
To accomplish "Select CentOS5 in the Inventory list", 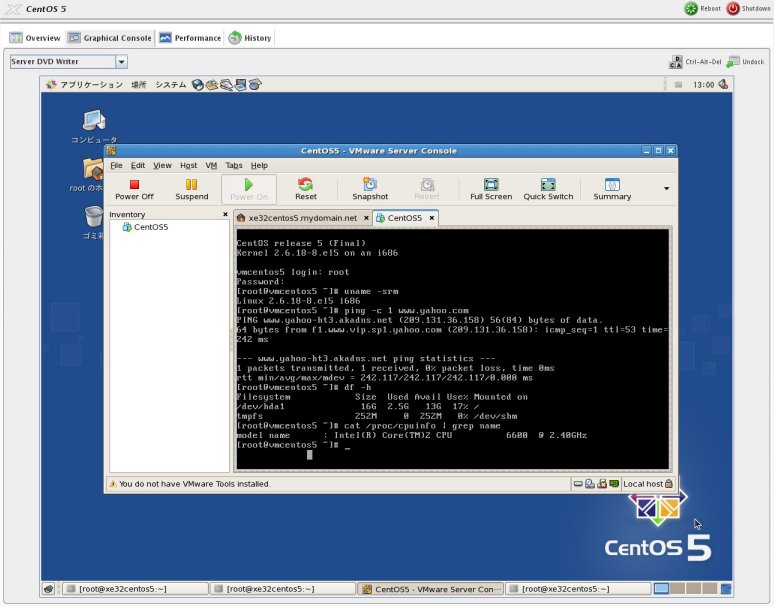I will coord(145,227).
